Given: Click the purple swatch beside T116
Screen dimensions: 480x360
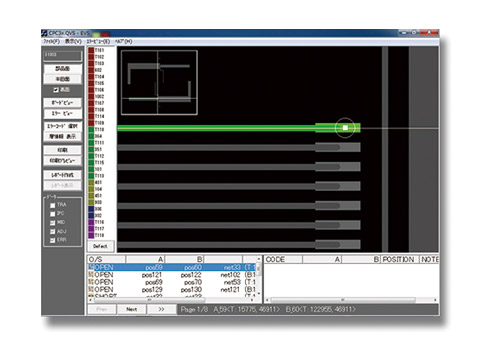Looking at the screenshot, I should coord(91,222).
